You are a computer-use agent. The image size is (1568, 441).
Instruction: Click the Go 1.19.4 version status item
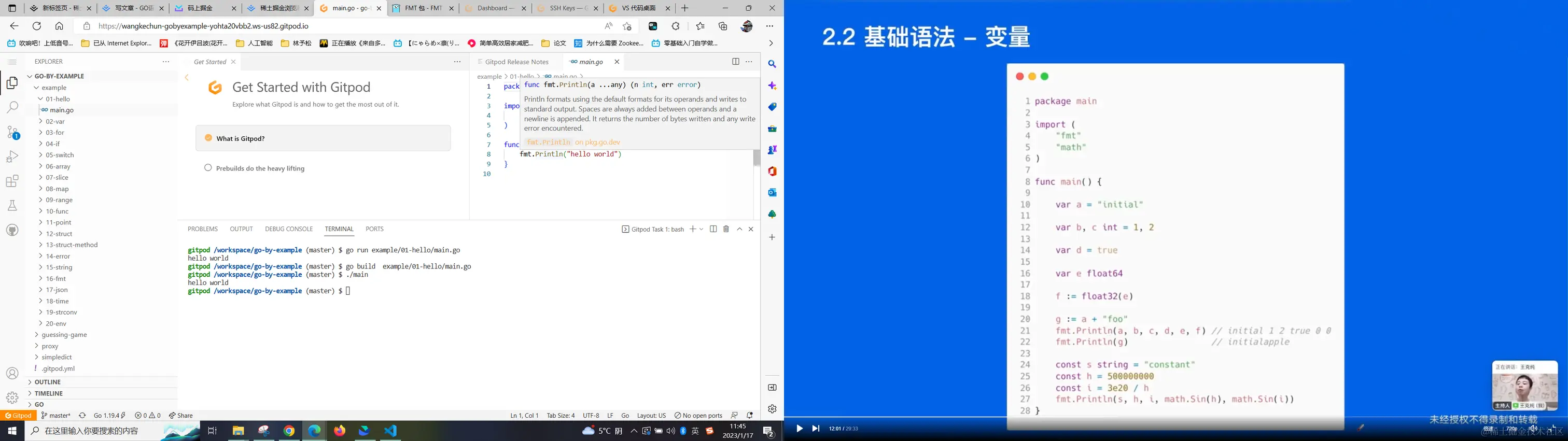[x=109, y=416]
